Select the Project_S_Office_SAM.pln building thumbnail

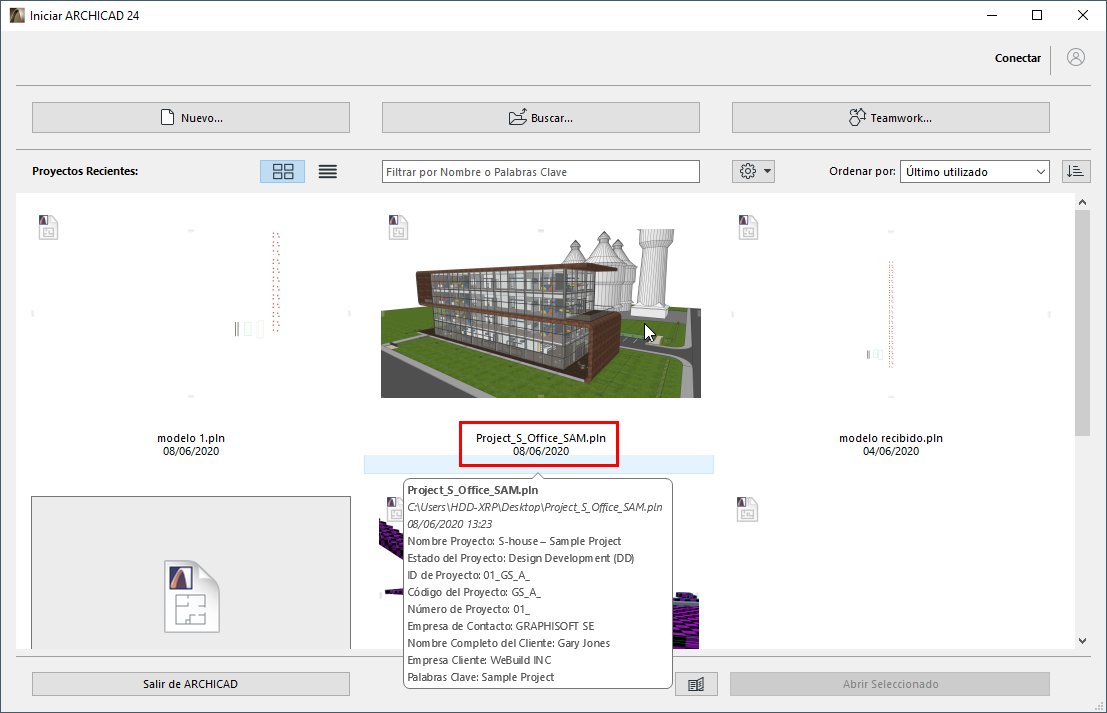tap(541, 313)
